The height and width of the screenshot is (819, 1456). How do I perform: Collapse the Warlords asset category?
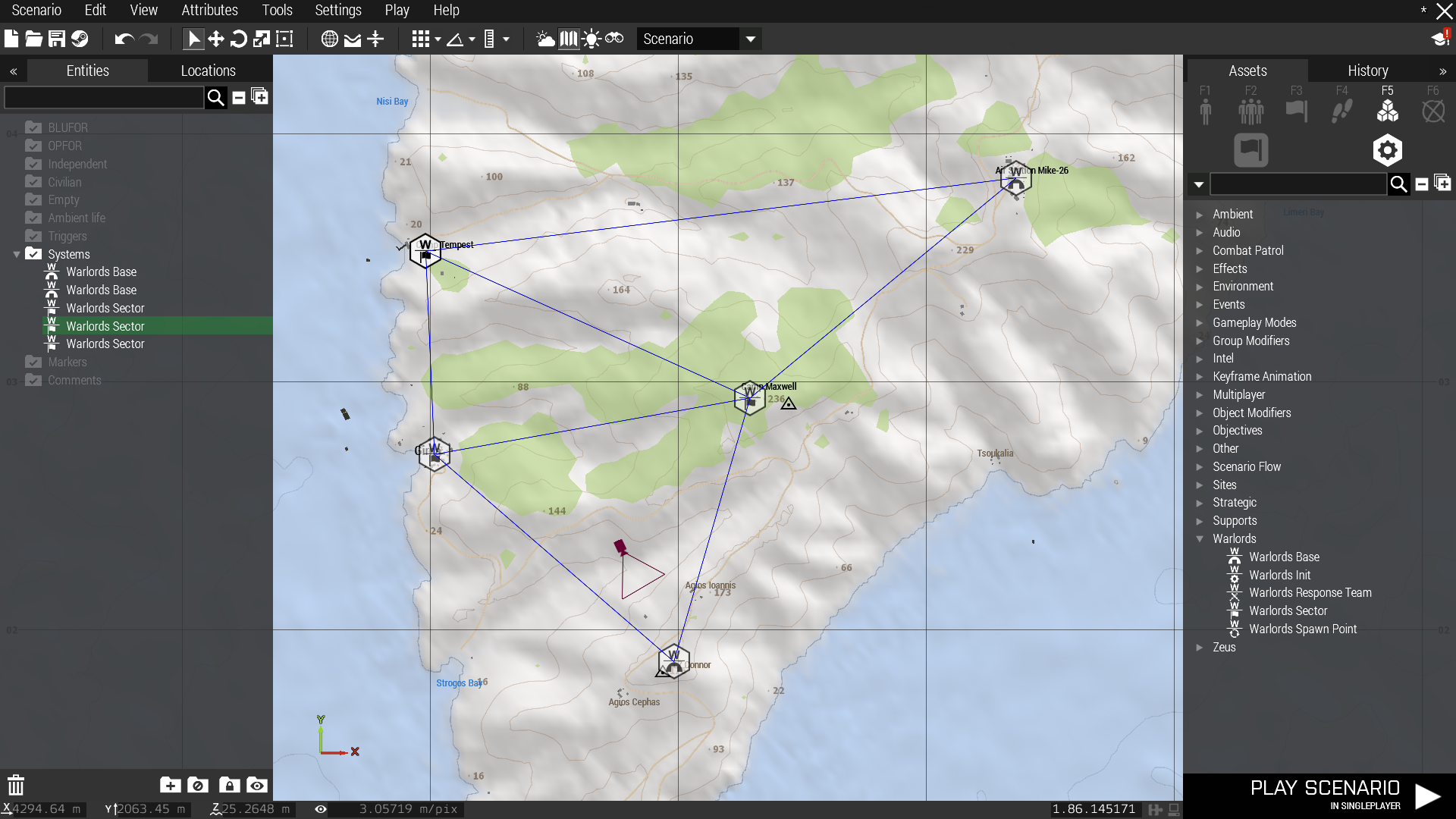point(1200,539)
